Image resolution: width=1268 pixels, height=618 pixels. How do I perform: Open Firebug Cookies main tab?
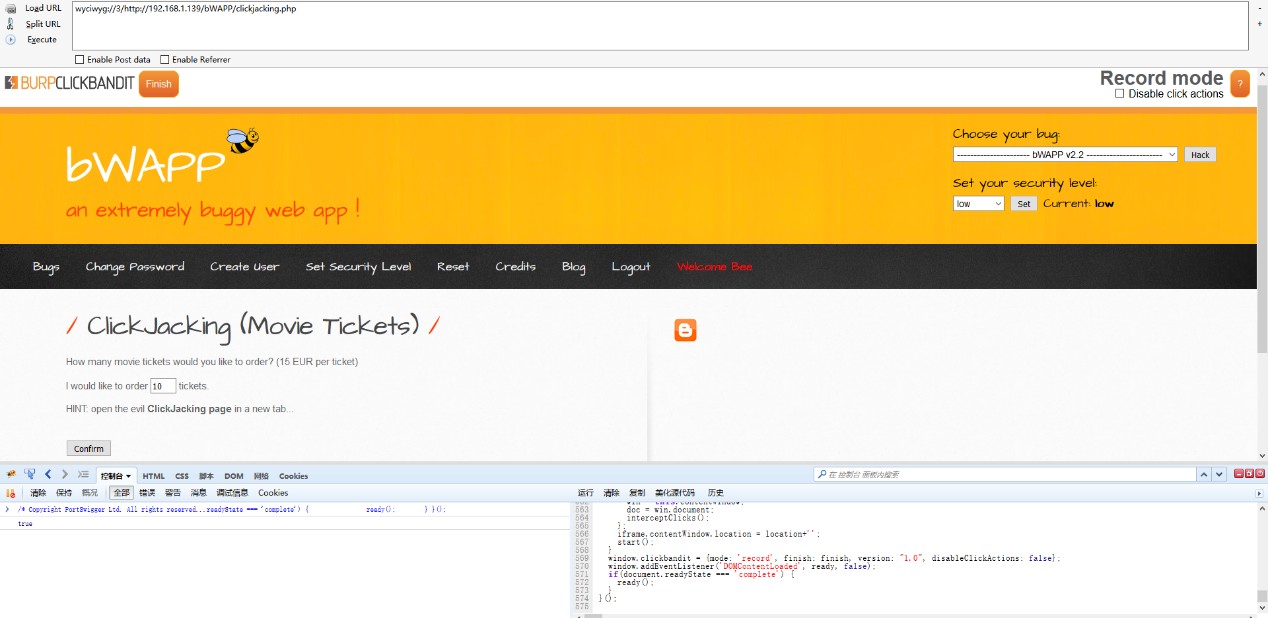(293, 476)
